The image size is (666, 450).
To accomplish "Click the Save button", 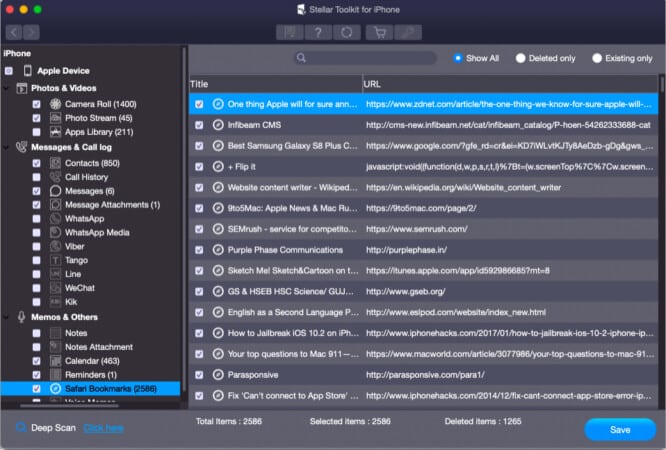I will point(619,428).
